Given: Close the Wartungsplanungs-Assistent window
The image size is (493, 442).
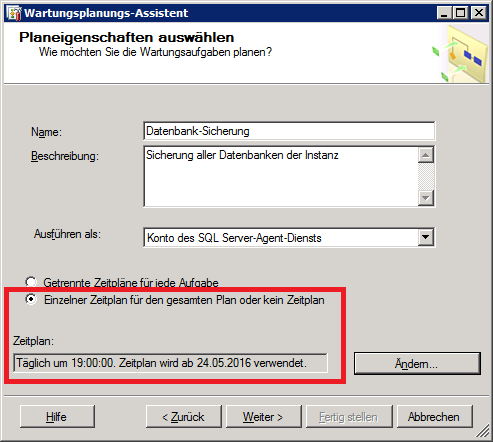Looking at the screenshot, I should (479, 13).
